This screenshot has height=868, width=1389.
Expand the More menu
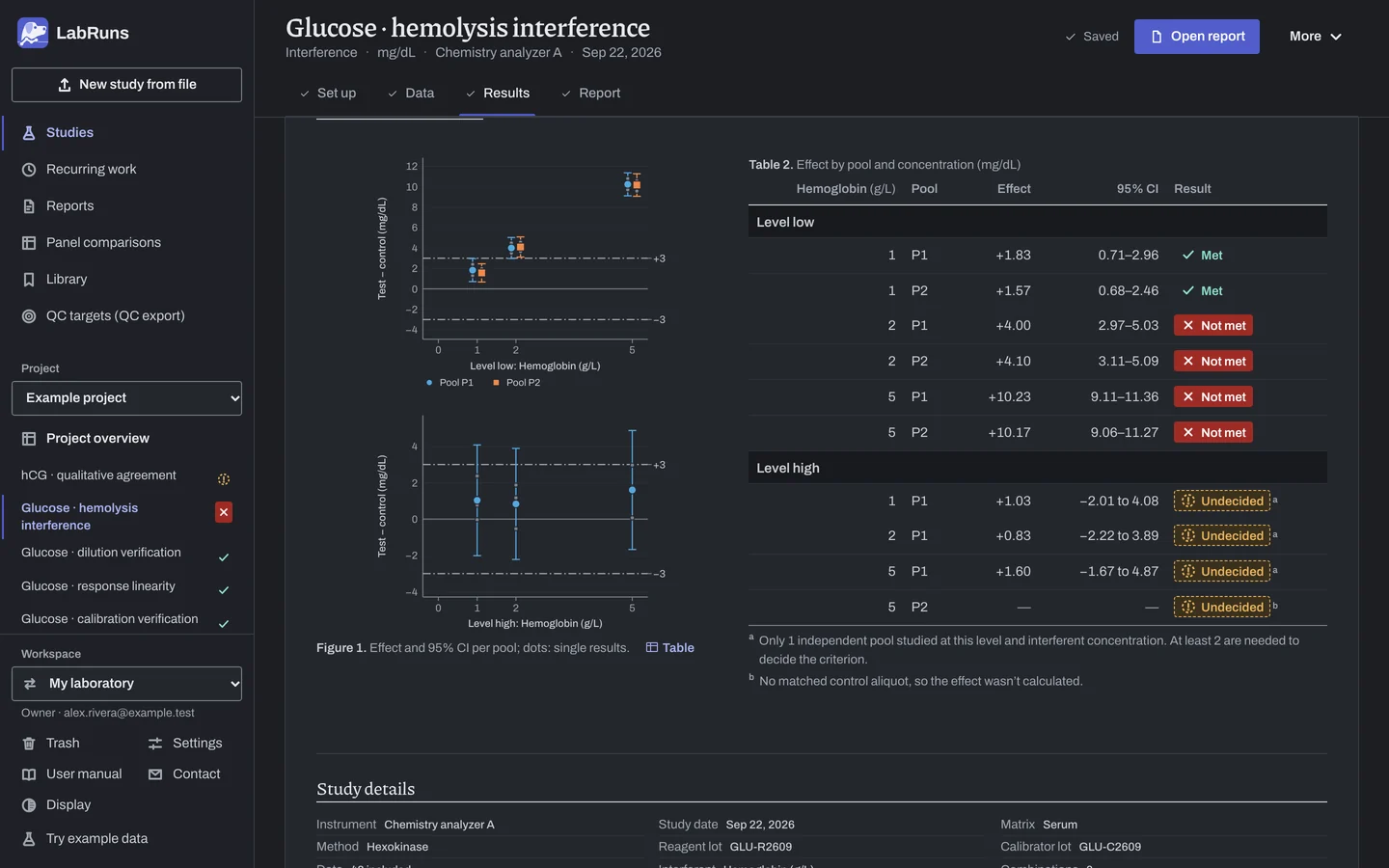pos(1316,37)
